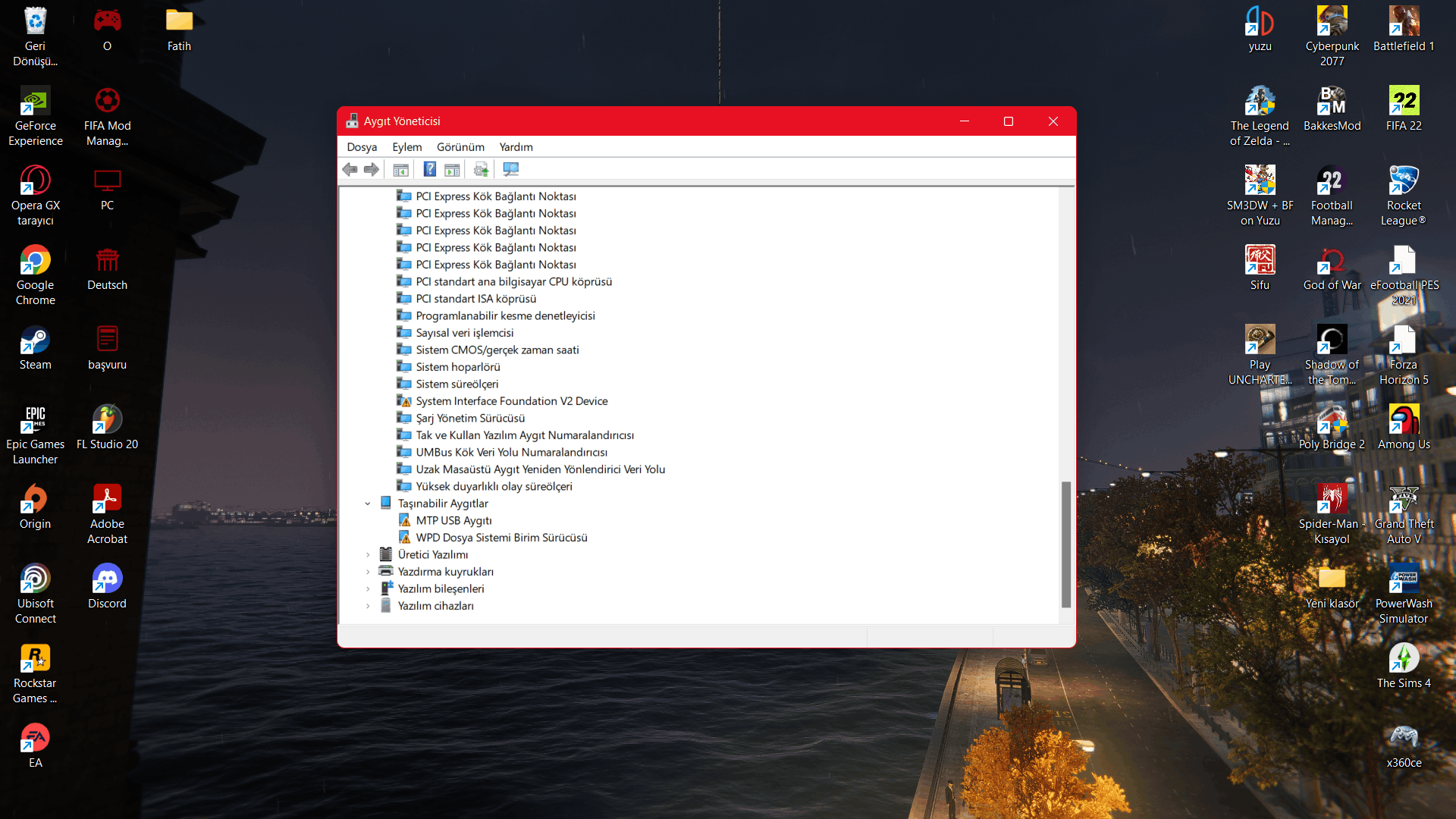Screen dimensions: 1456x819
Task: Select the Geri Dönüşüm recycle bin icon
Action: tap(36, 37)
